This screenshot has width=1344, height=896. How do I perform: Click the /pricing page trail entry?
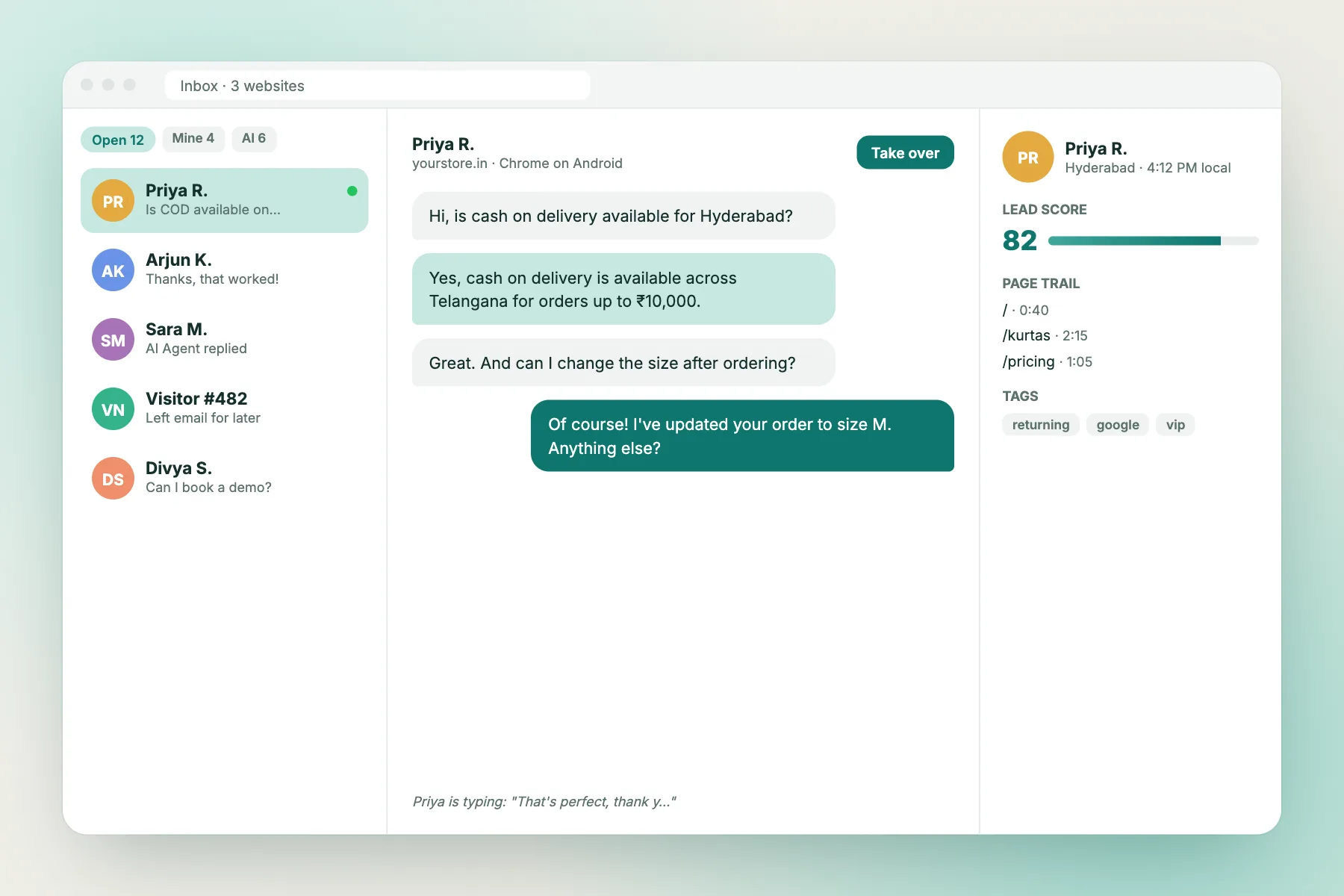(x=1047, y=362)
